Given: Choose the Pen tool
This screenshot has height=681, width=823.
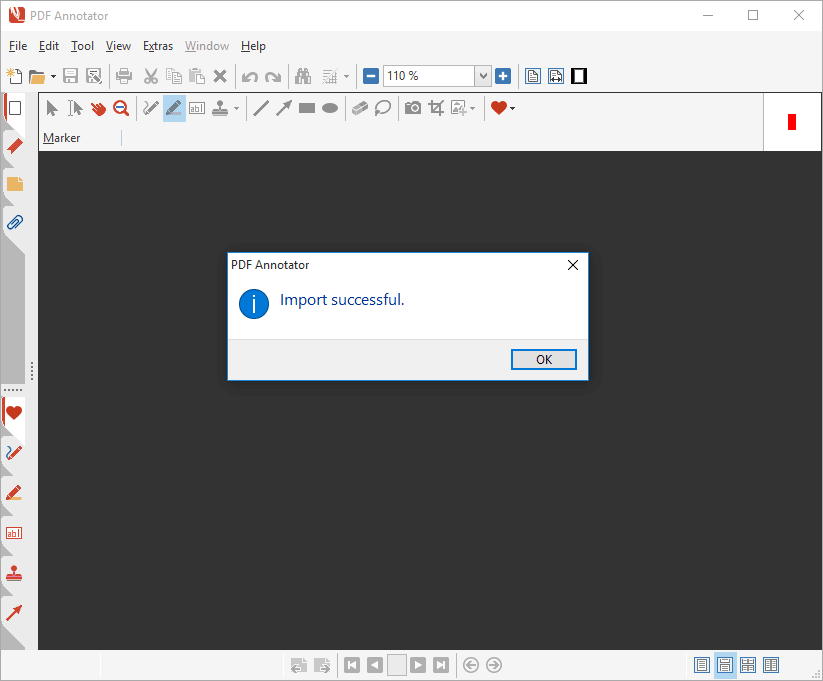Looking at the screenshot, I should (x=151, y=108).
